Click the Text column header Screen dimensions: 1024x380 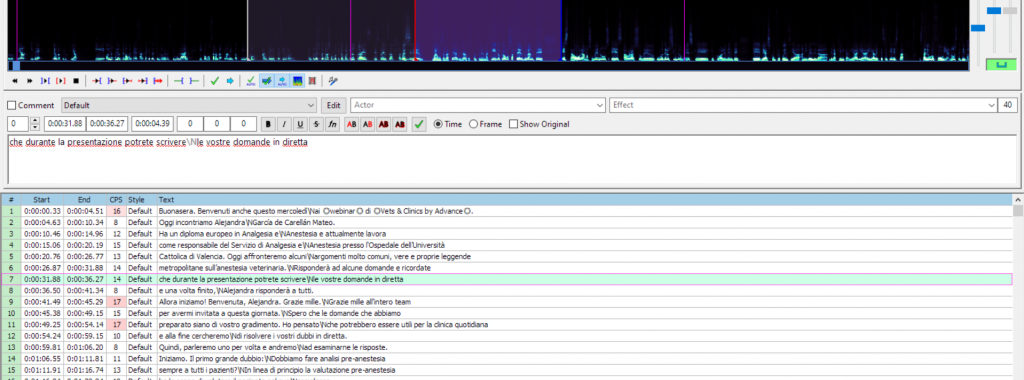click(584, 200)
